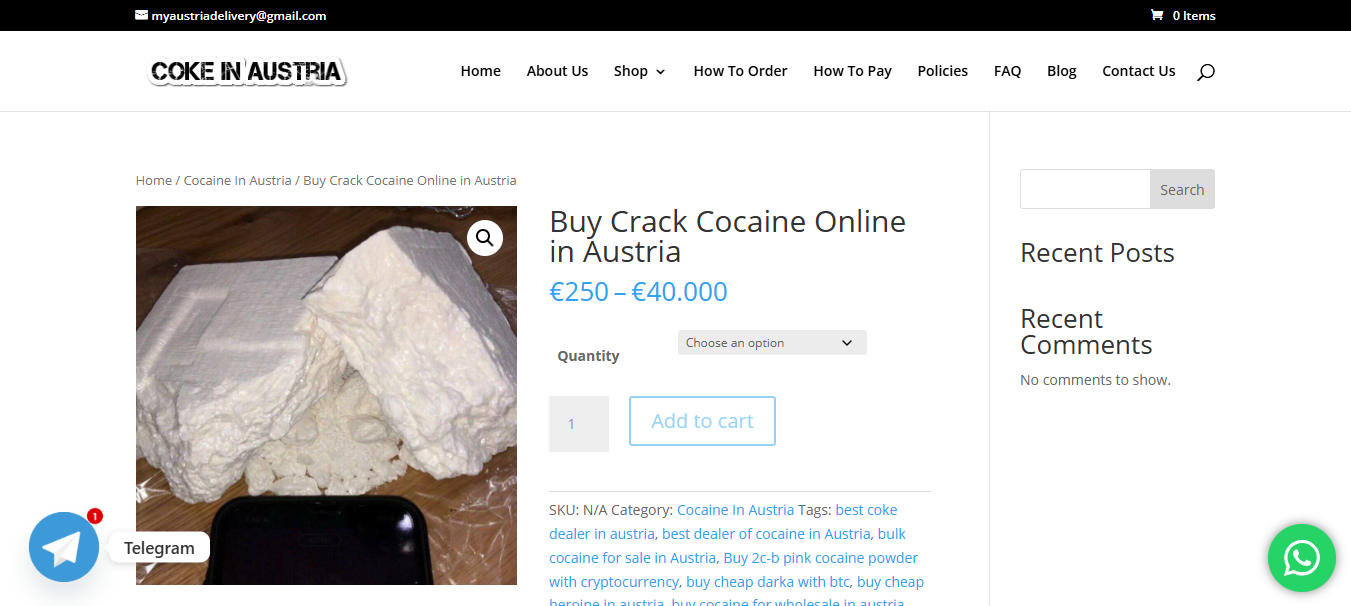
Task: Click the header search magnifier icon
Action: point(1205,71)
